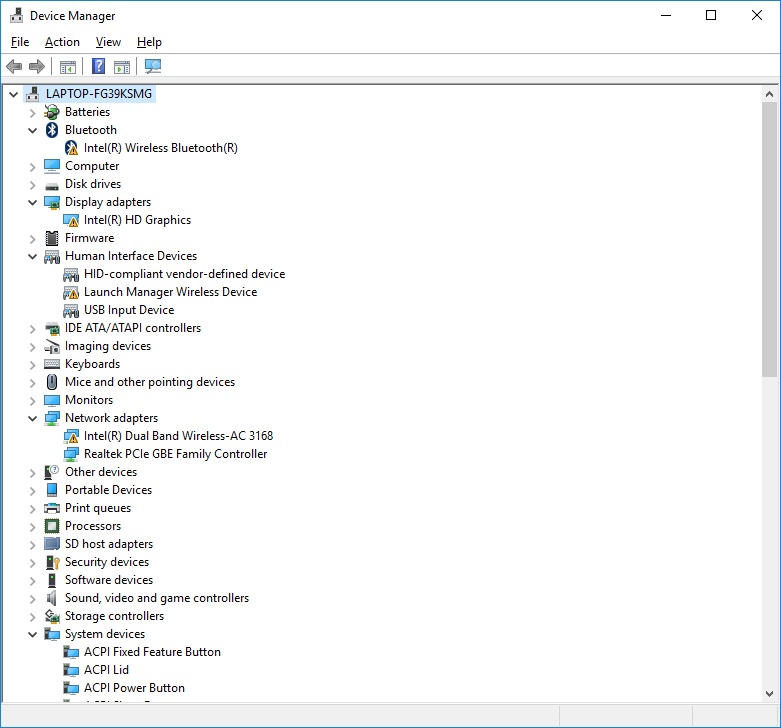Open the Action menu
781x728 pixels.
[62, 42]
